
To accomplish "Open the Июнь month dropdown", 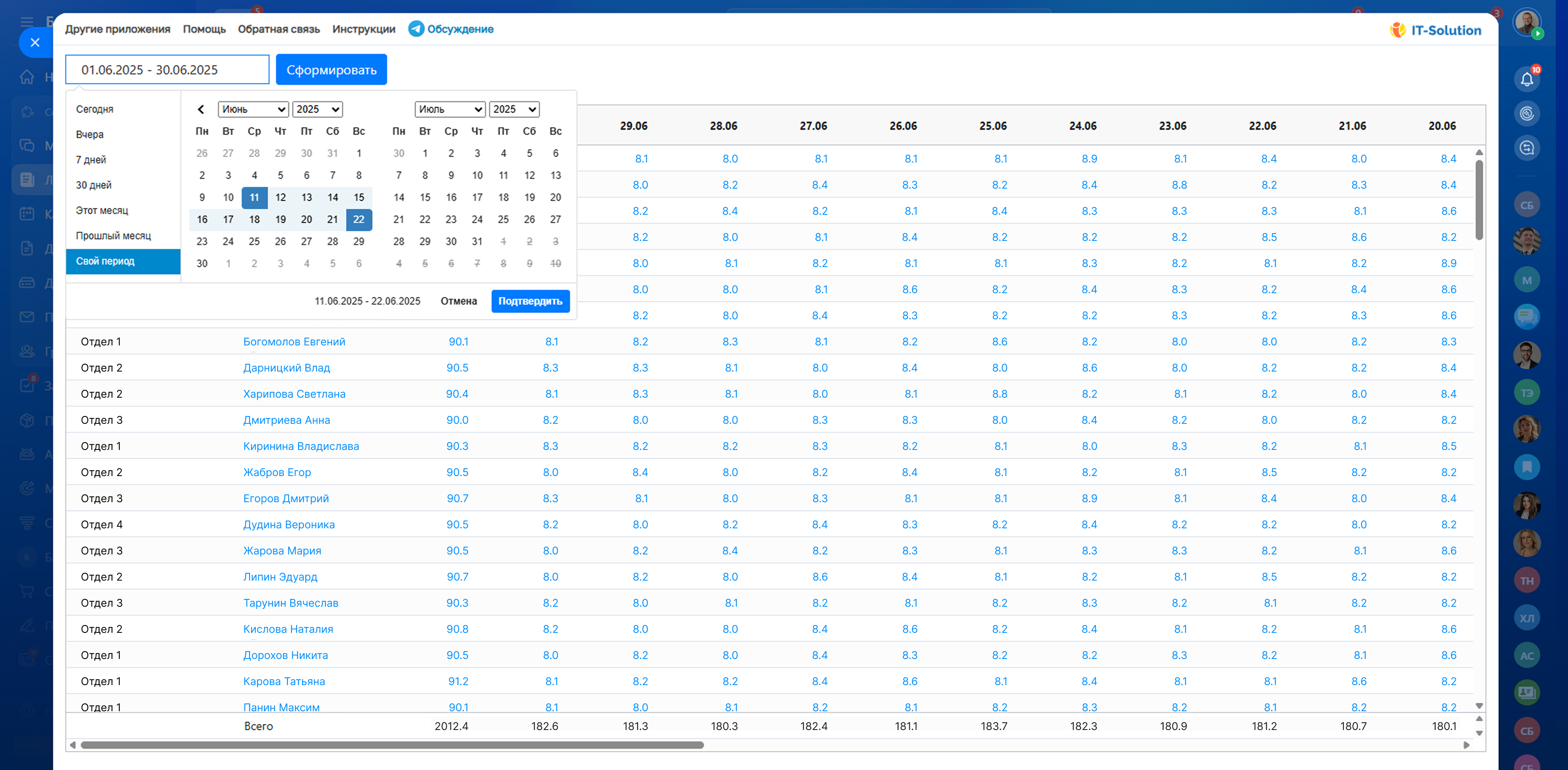I will (x=253, y=109).
